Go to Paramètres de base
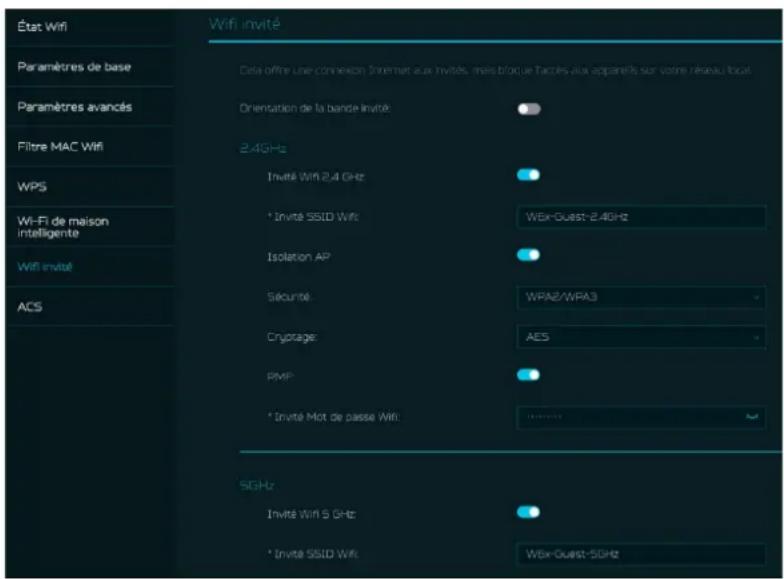784x579 pixels. click(74, 66)
